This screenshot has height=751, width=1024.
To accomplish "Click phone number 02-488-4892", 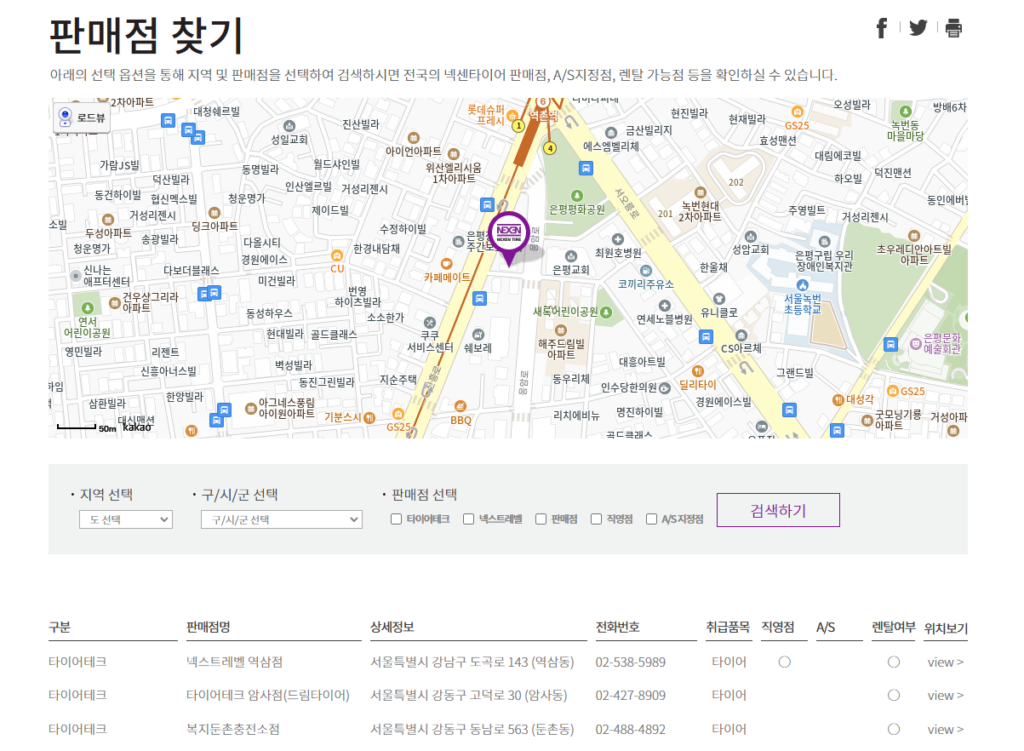I will (x=630, y=729).
